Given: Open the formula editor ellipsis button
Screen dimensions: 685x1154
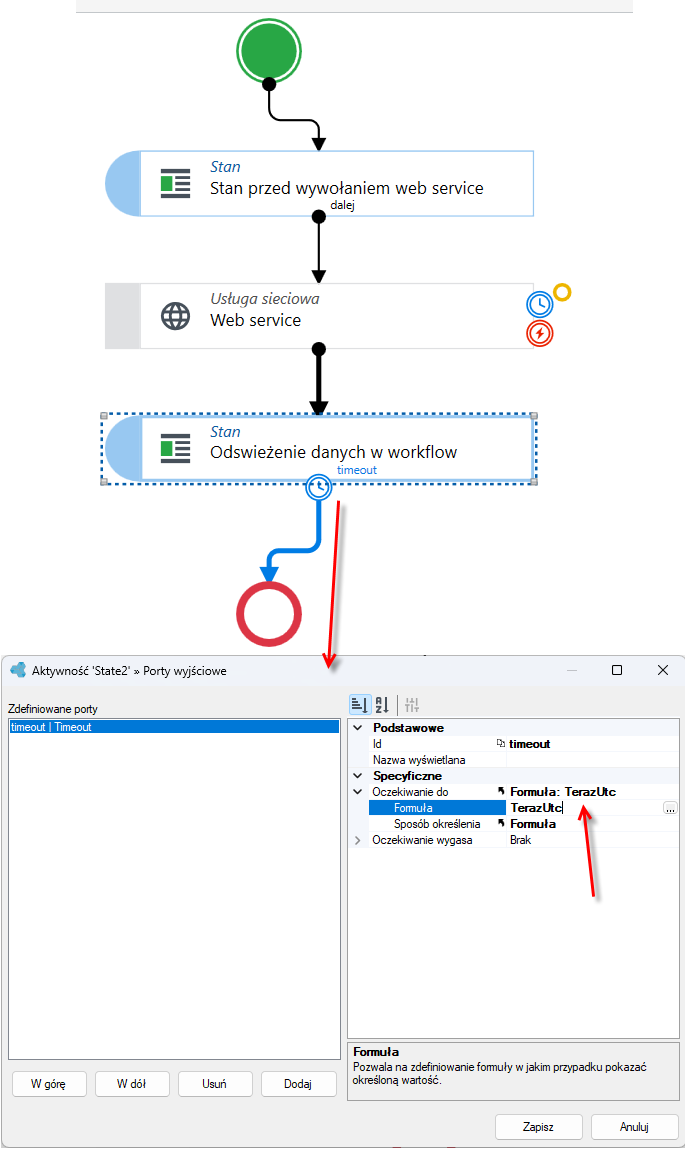Looking at the screenshot, I should click(x=670, y=808).
